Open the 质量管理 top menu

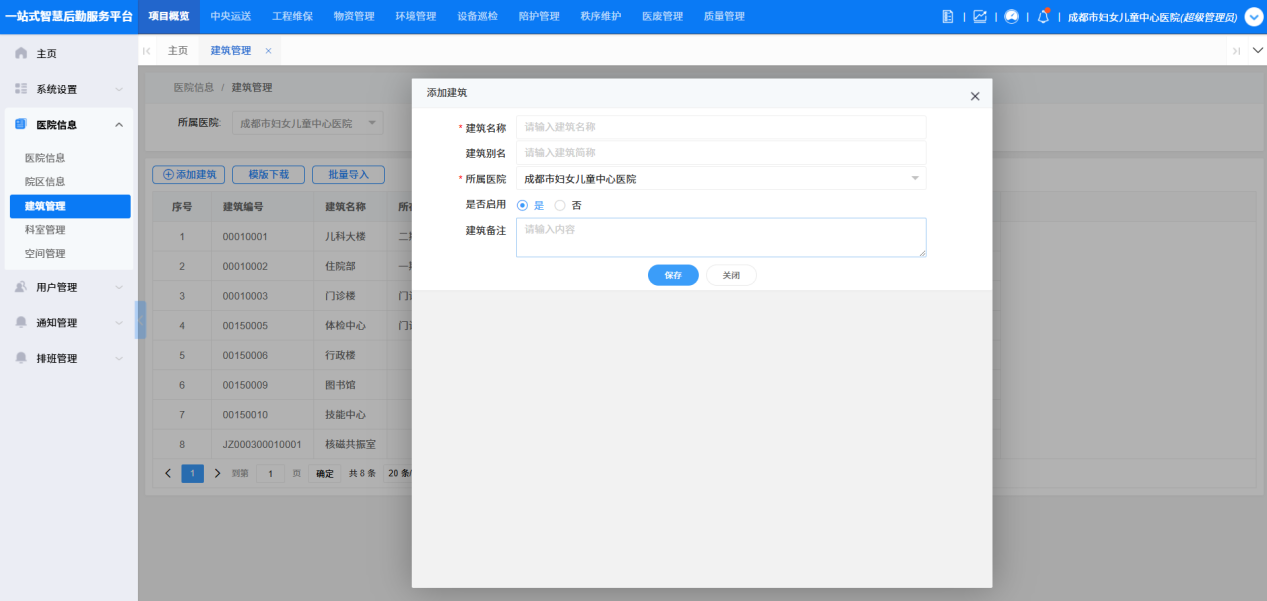724,17
